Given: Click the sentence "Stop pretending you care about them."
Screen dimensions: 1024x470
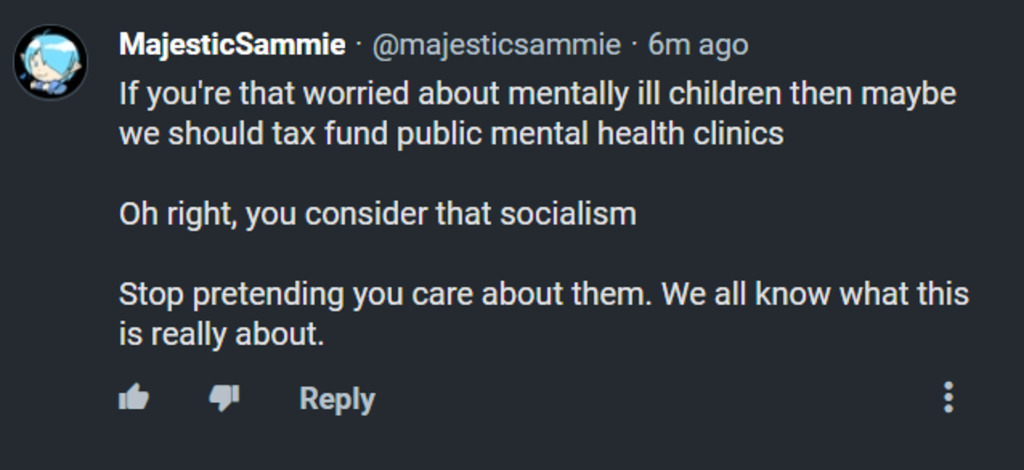Looking at the screenshot, I should (384, 294).
